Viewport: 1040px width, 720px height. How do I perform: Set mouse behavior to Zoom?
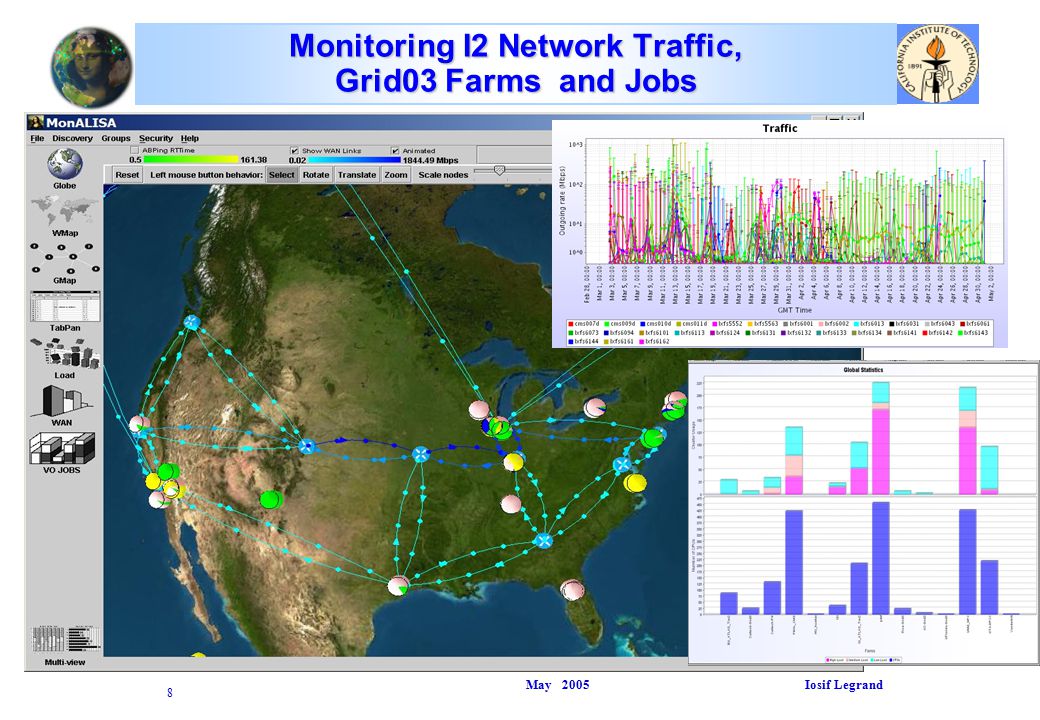(396, 175)
